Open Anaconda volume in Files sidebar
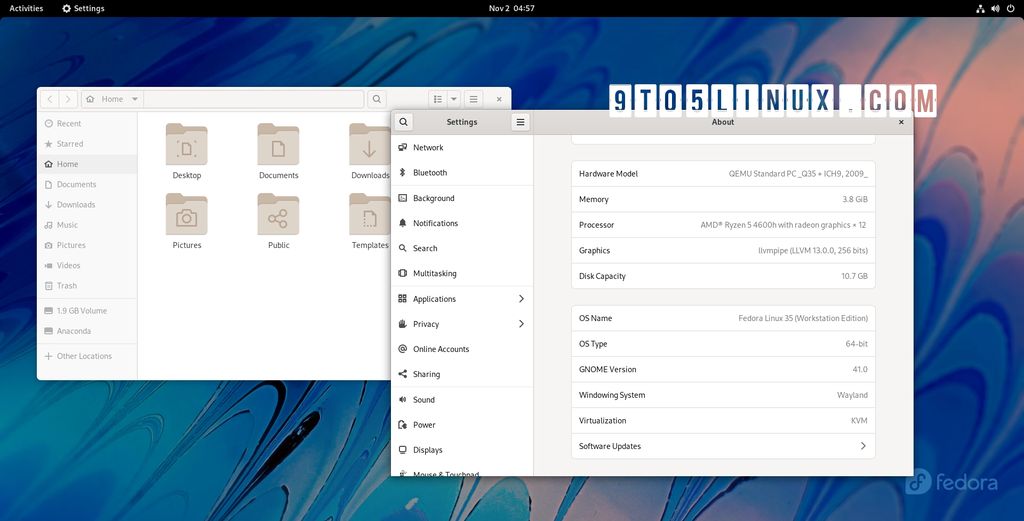Screen dimensions: 1024x521 [x=87, y=331]
